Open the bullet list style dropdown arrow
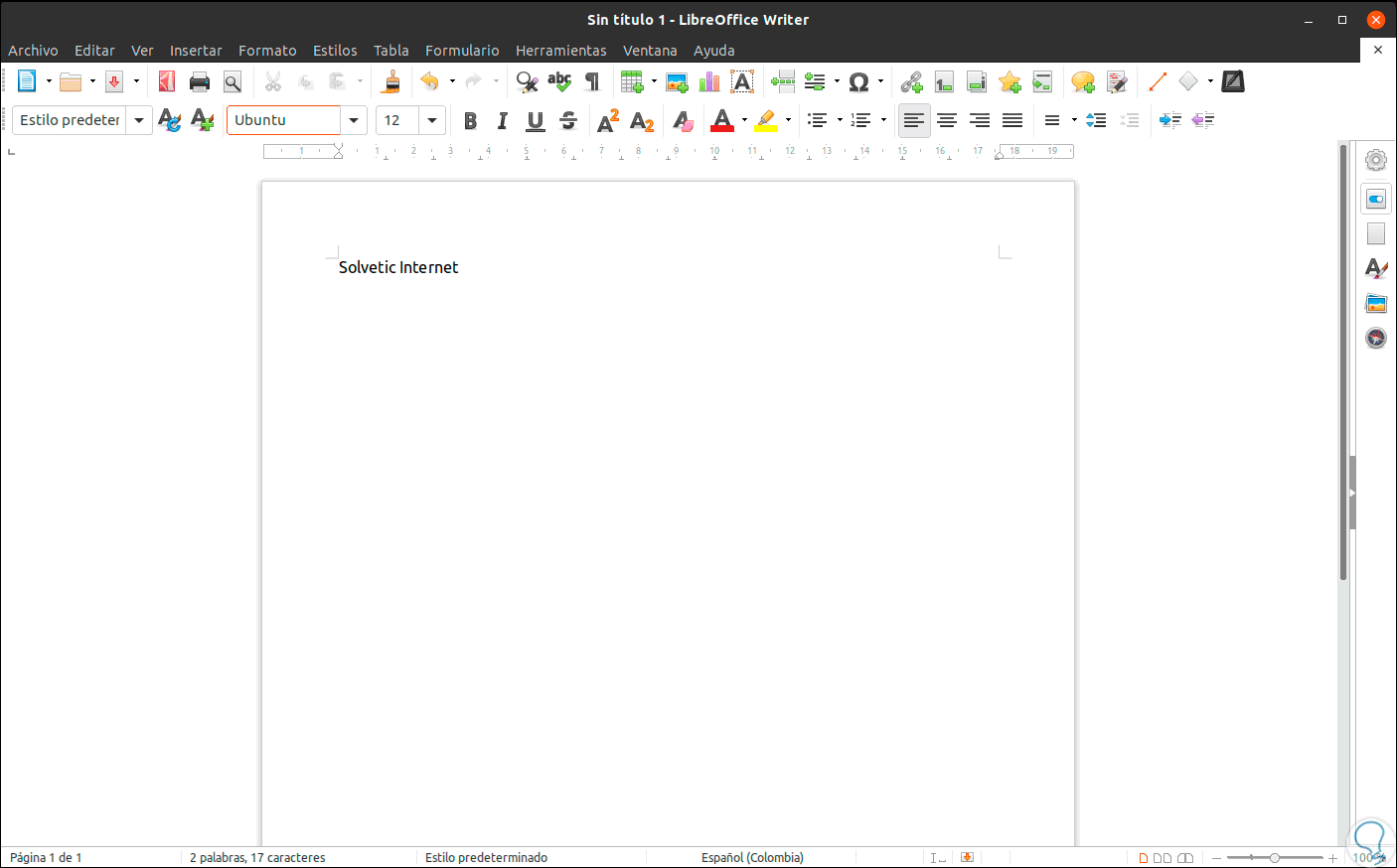1397x868 pixels. tap(840, 120)
